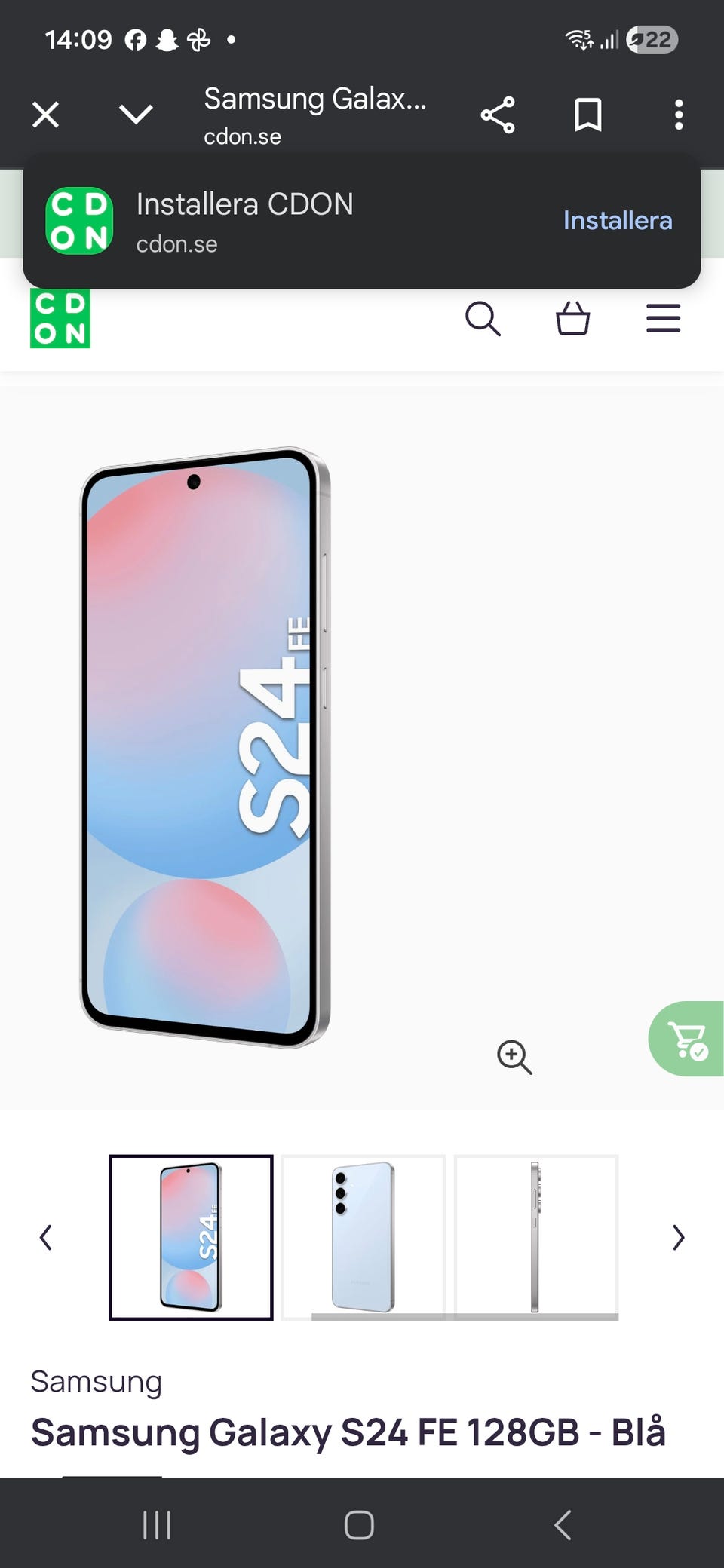724x1568 pixels.
Task: Go to CDON home via logo
Action: [x=60, y=318]
